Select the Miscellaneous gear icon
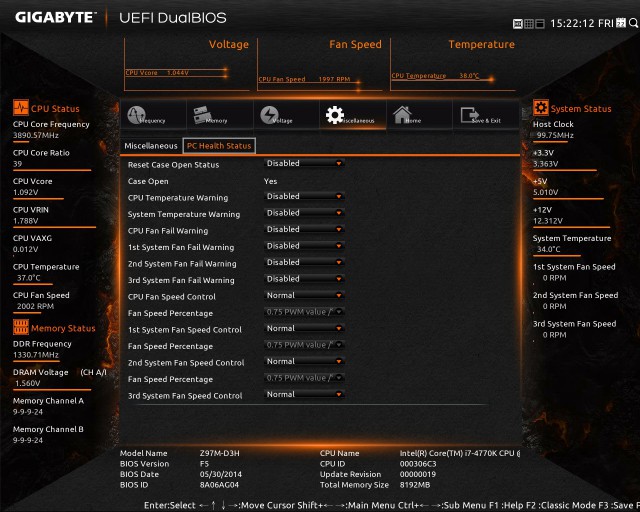This screenshot has width=640, height=512. click(x=335, y=115)
